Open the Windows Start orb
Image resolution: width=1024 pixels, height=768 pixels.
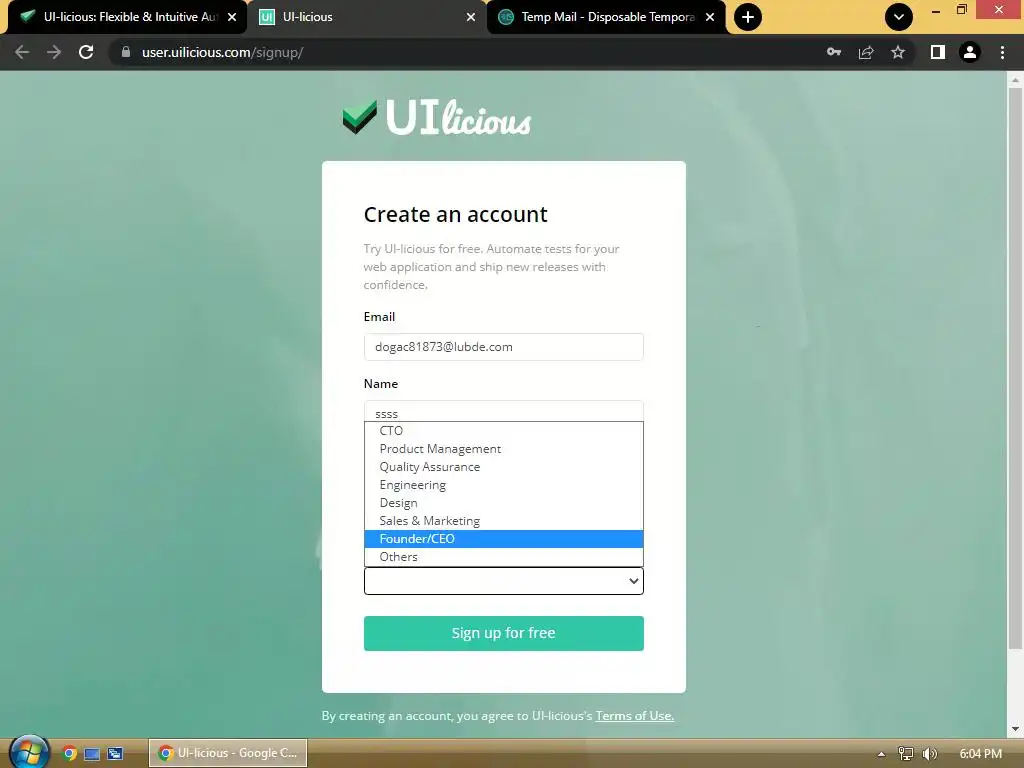29,752
